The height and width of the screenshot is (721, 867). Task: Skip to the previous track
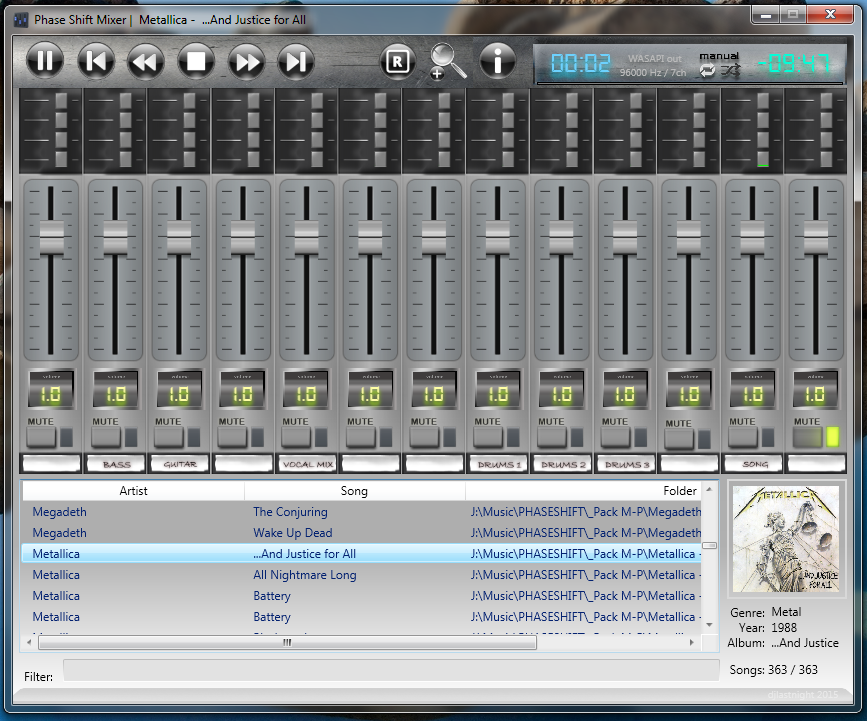(x=96, y=61)
